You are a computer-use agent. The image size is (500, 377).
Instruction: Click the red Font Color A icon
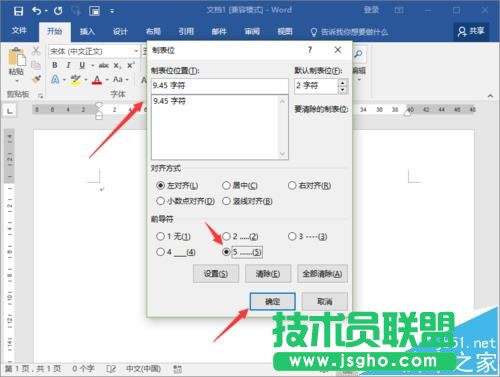point(97,80)
